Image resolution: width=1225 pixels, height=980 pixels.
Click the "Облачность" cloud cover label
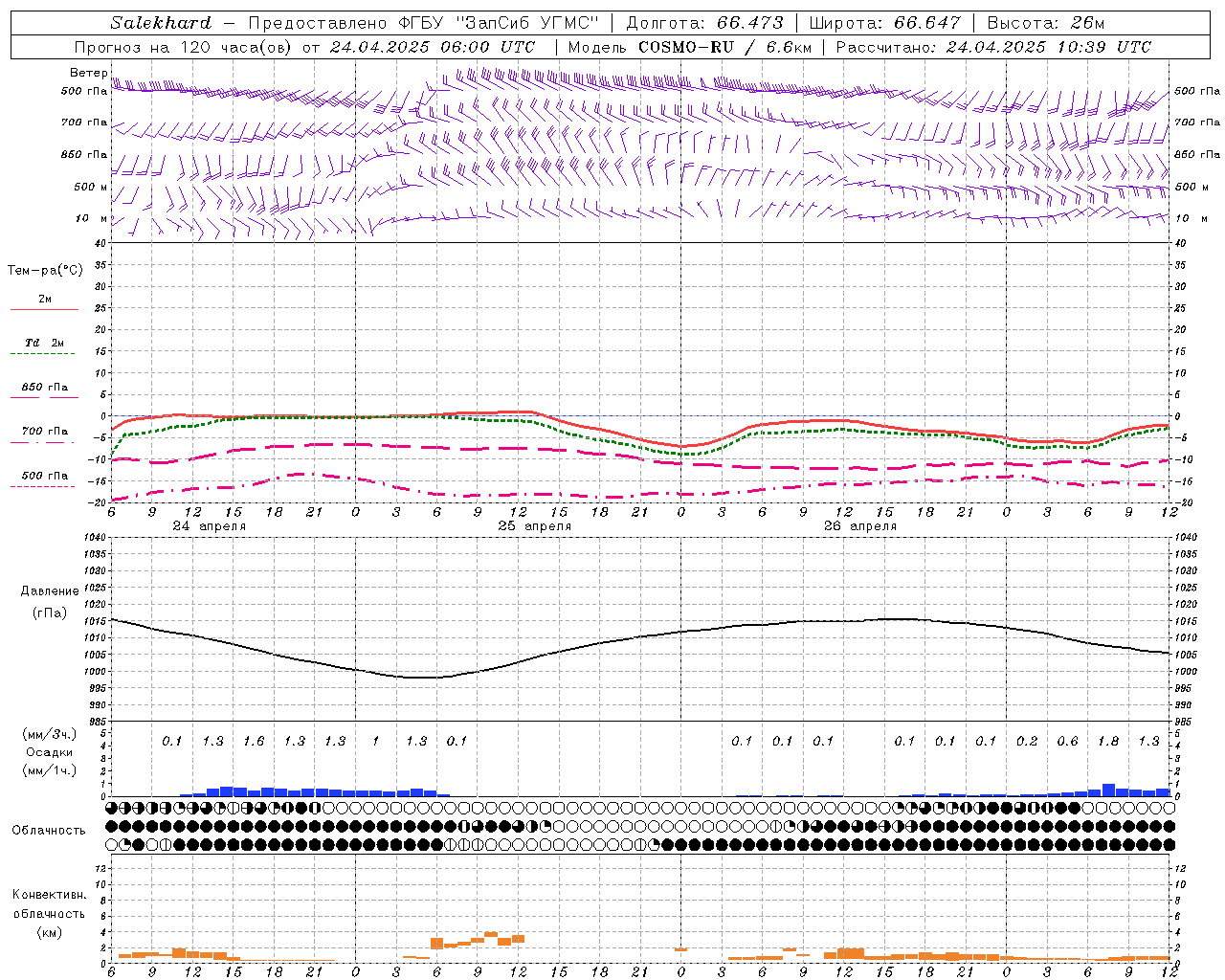(x=49, y=831)
